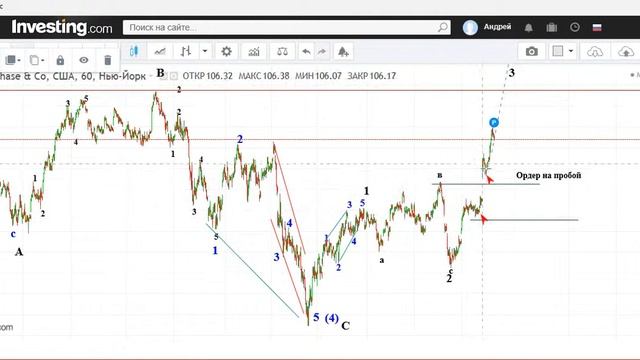
Task: Open the clock icon in header
Action: 575,27
